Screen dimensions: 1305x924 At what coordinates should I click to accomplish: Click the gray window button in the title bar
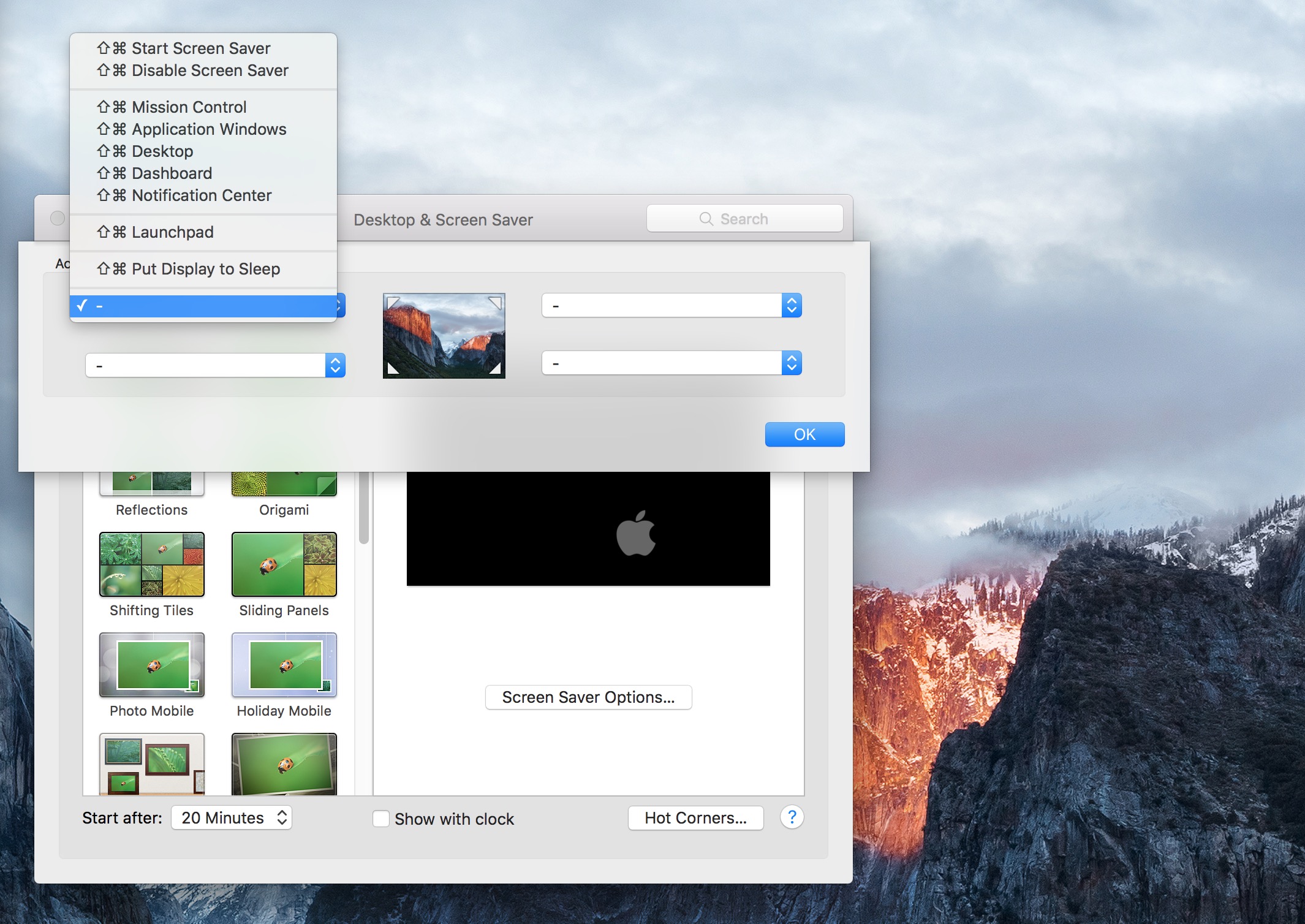pyautogui.click(x=57, y=218)
